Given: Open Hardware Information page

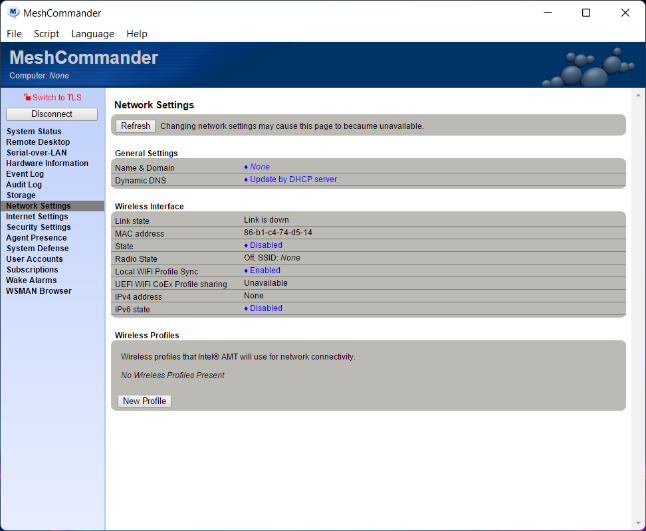Looking at the screenshot, I should 47,164.
